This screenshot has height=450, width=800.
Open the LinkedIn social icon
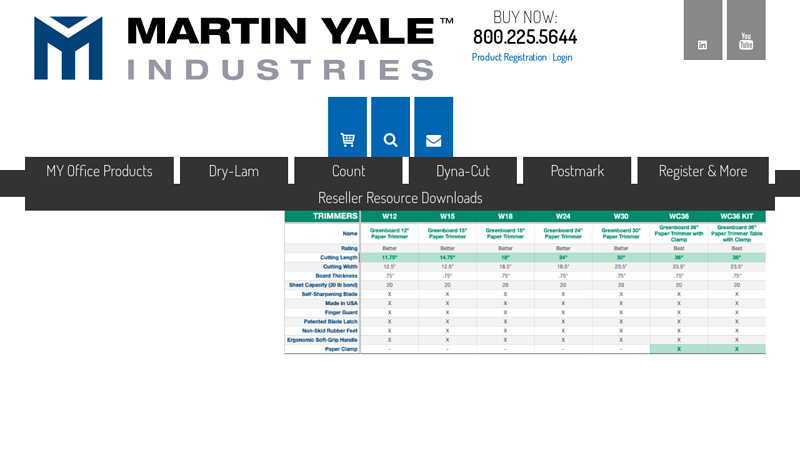703,30
